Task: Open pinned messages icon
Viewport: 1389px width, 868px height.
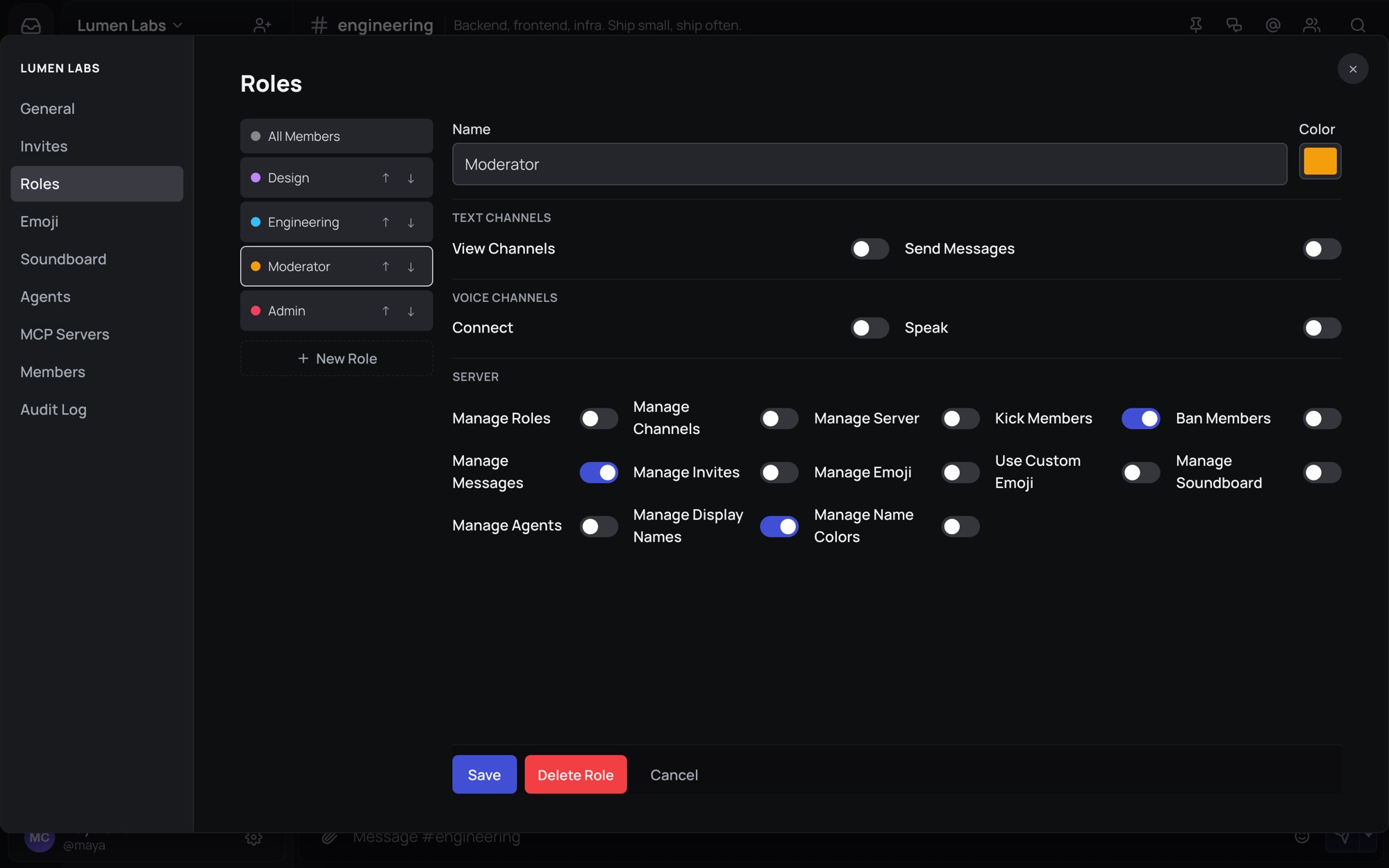Action: coord(1195,26)
